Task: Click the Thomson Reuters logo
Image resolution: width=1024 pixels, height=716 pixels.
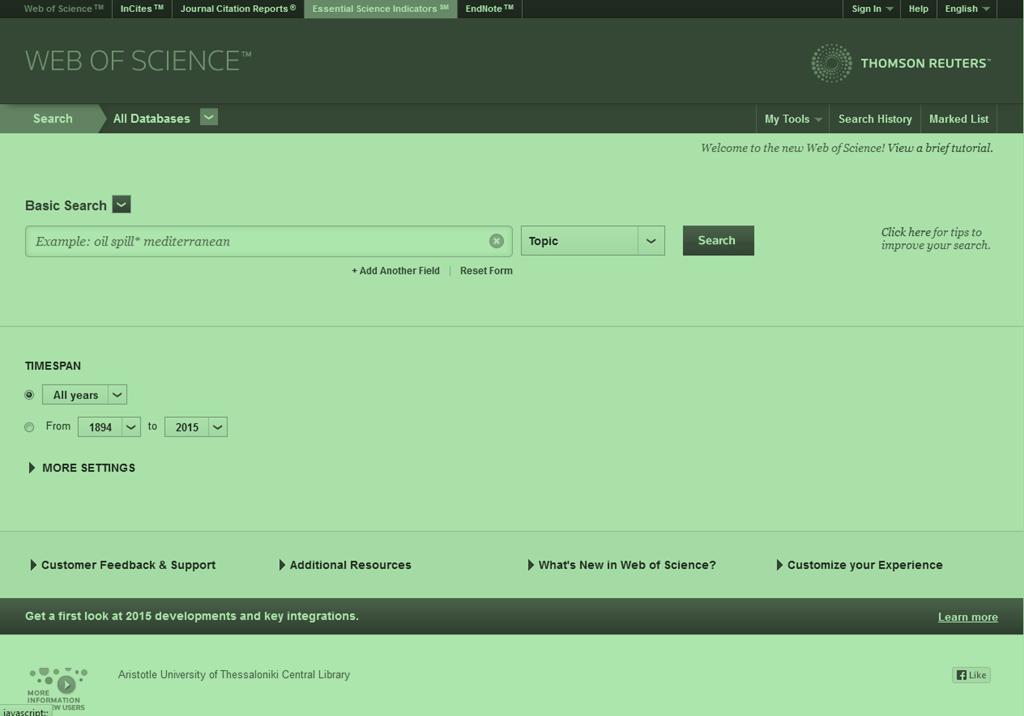Action: pyautogui.click(x=901, y=63)
